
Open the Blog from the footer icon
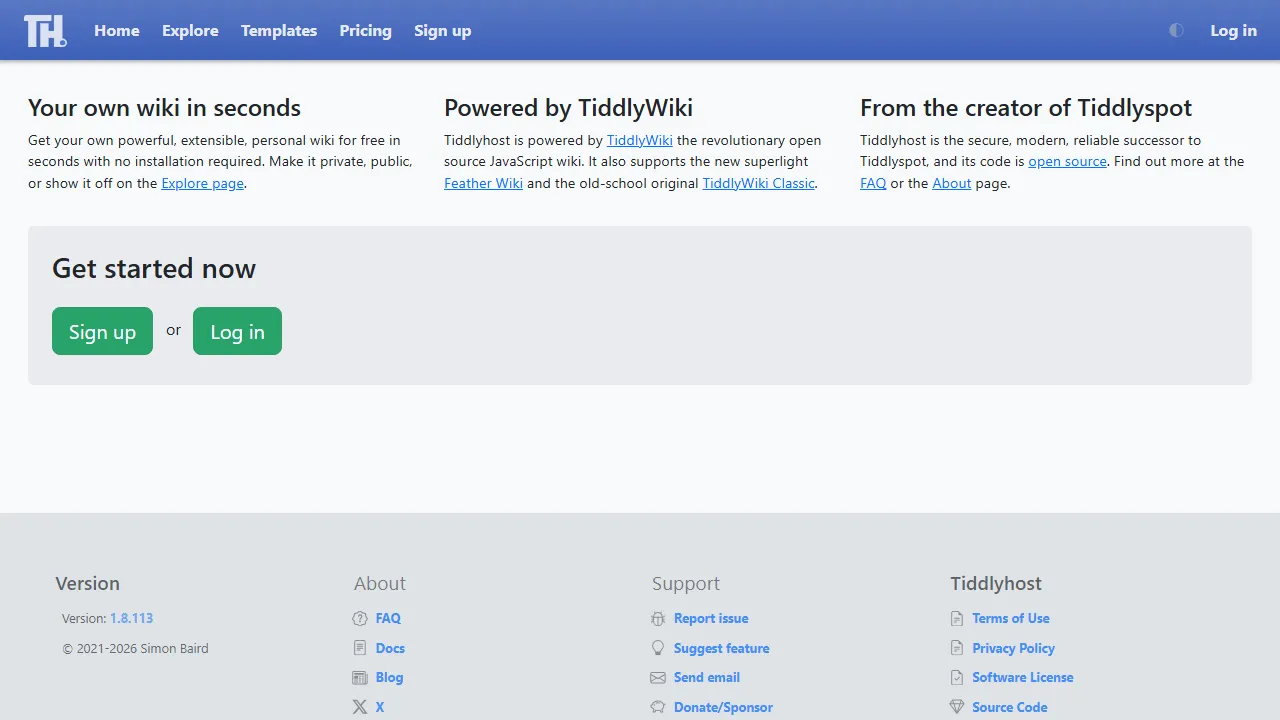click(x=360, y=677)
